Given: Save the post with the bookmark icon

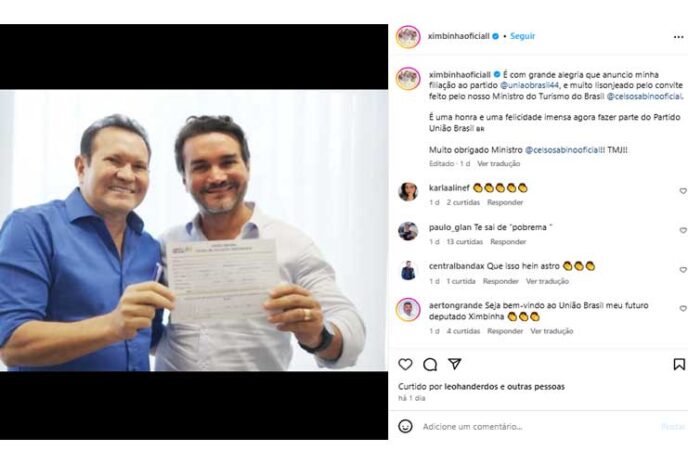Looking at the screenshot, I should coord(679,364).
